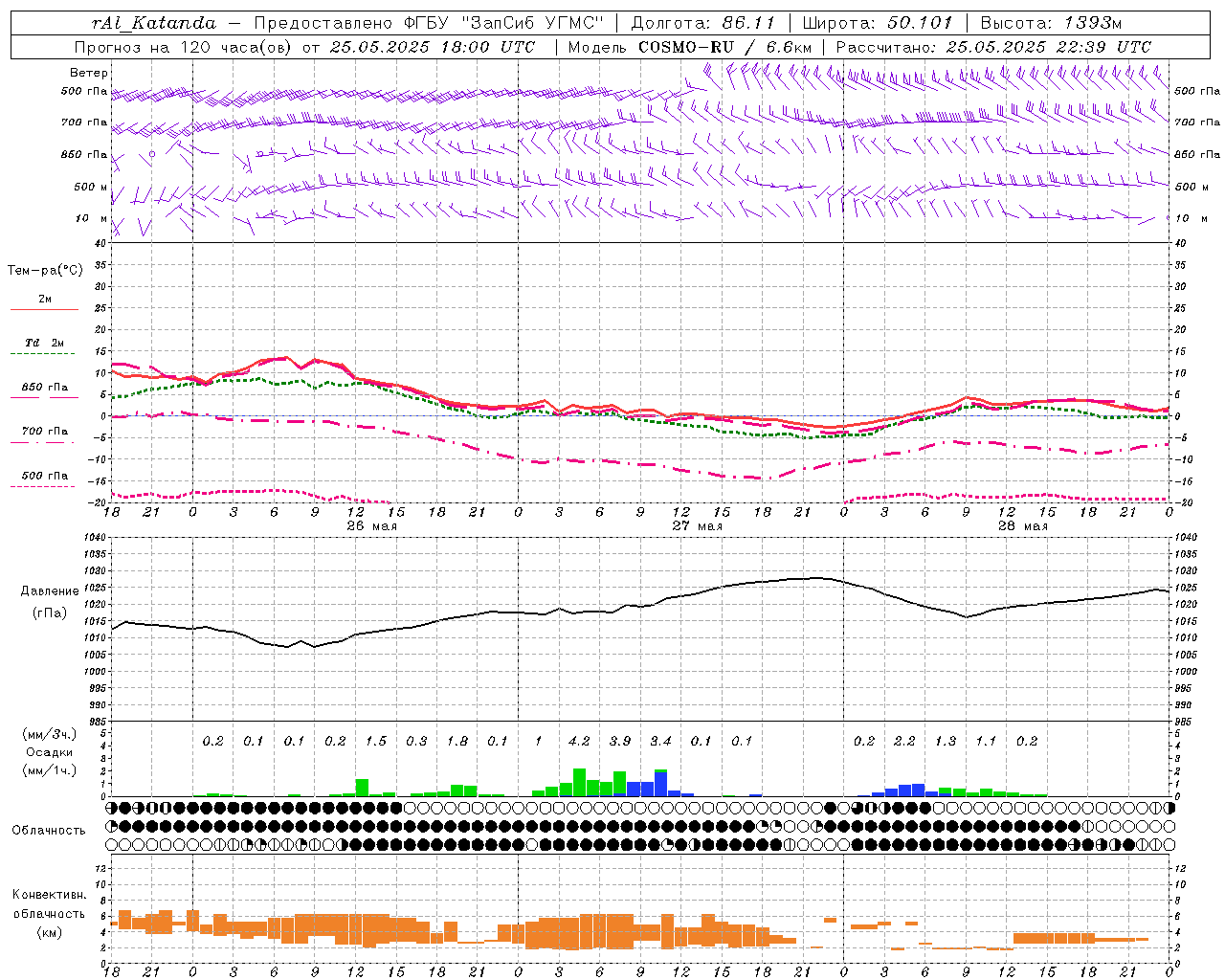Click the 10 м wind level label on left

[91, 218]
